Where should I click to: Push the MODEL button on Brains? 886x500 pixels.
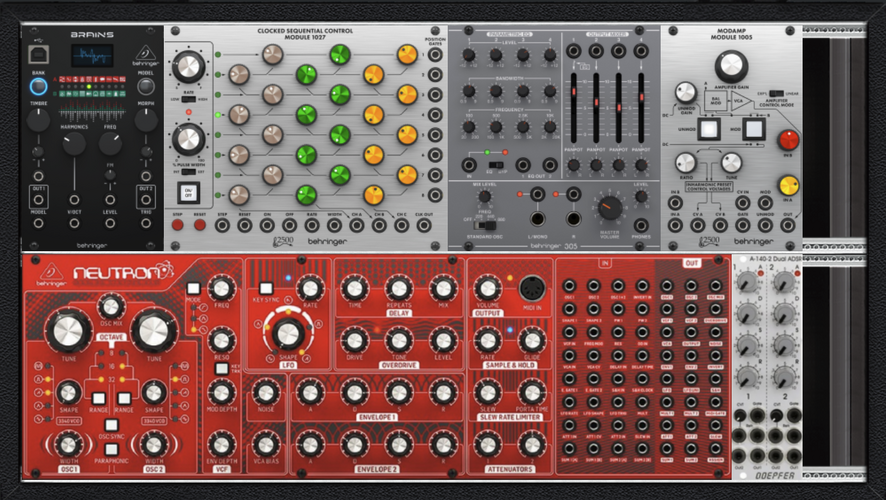click(146, 86)
